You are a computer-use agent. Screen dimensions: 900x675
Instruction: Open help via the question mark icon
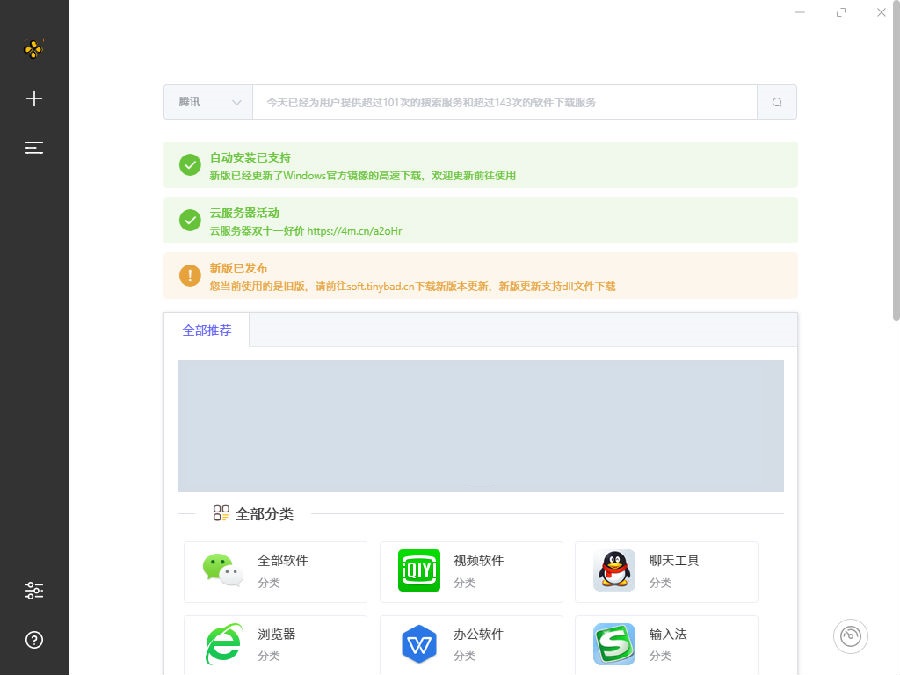[34, 640]
